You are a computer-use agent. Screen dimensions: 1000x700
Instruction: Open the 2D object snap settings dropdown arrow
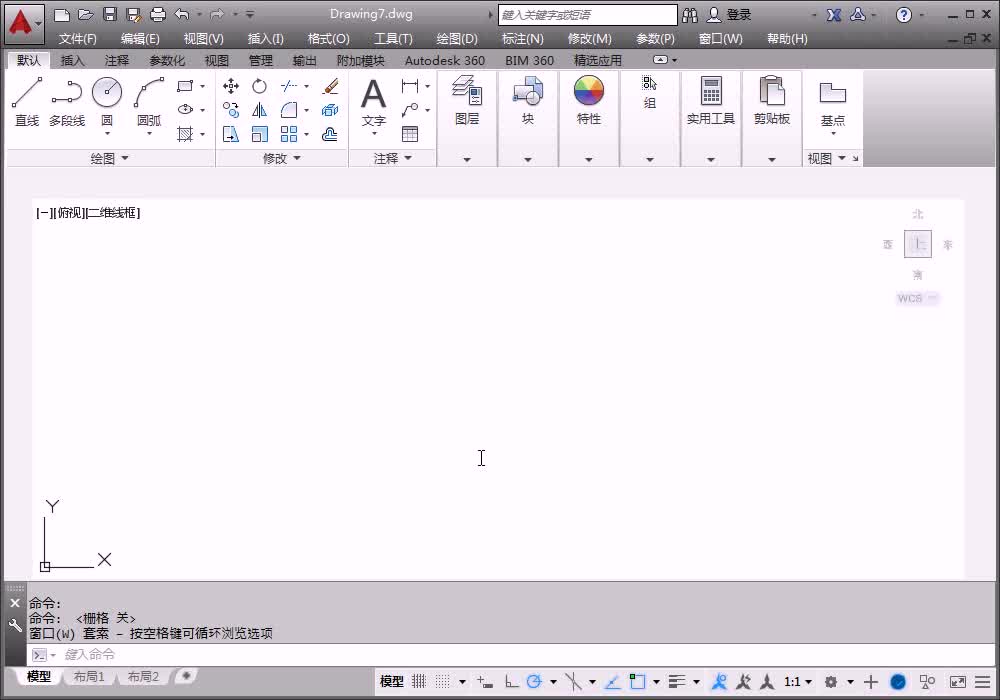click(656, 682)
